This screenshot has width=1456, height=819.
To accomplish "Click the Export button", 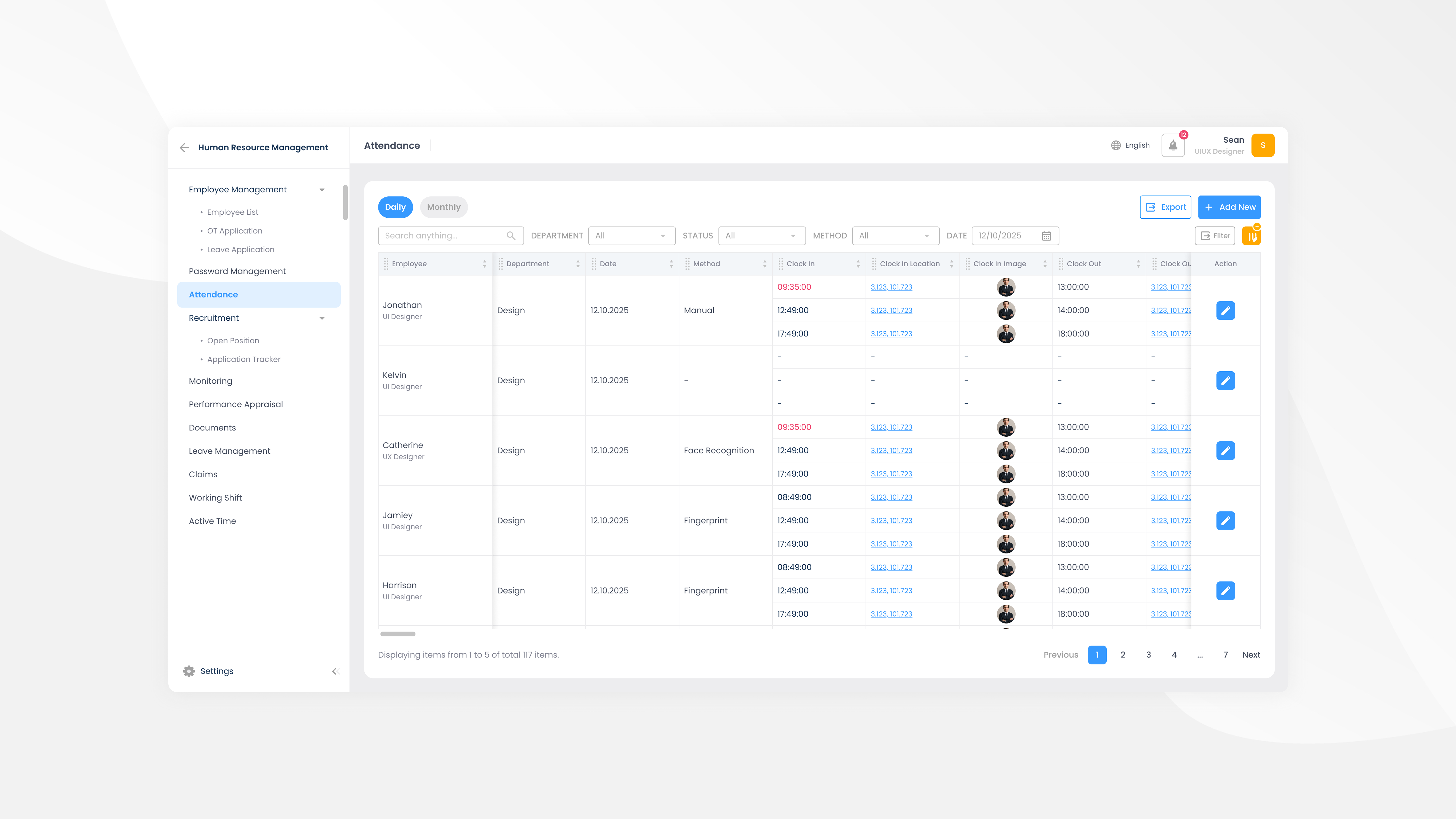I will coord(1166,207).
